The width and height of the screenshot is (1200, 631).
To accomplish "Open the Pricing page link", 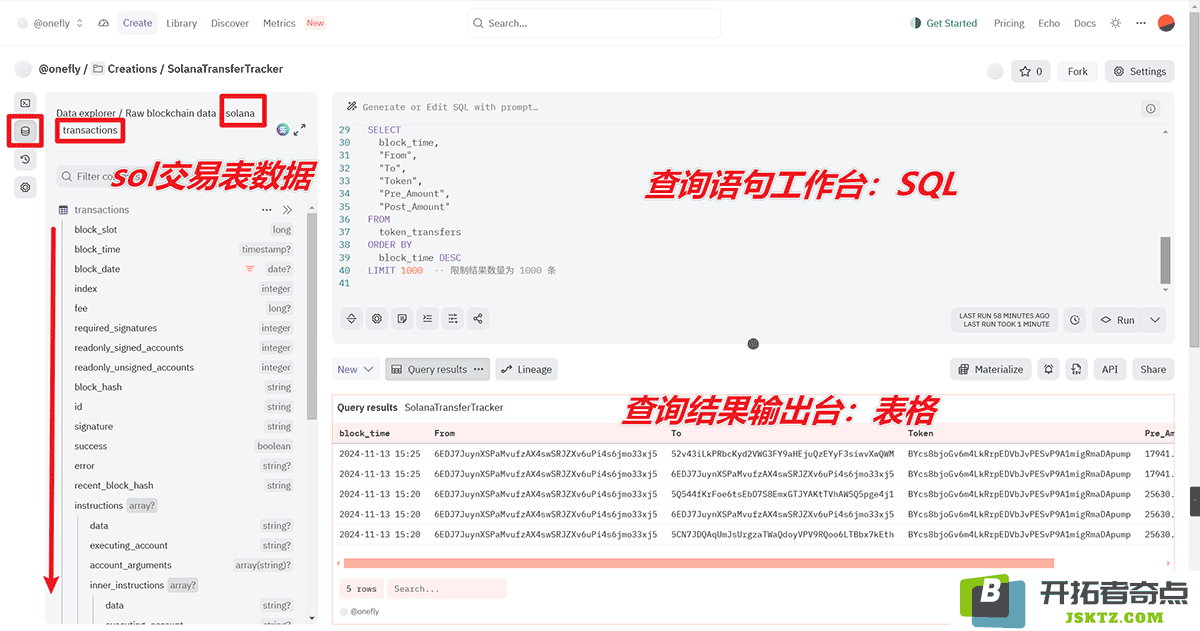I will [x=1009, y=23].
